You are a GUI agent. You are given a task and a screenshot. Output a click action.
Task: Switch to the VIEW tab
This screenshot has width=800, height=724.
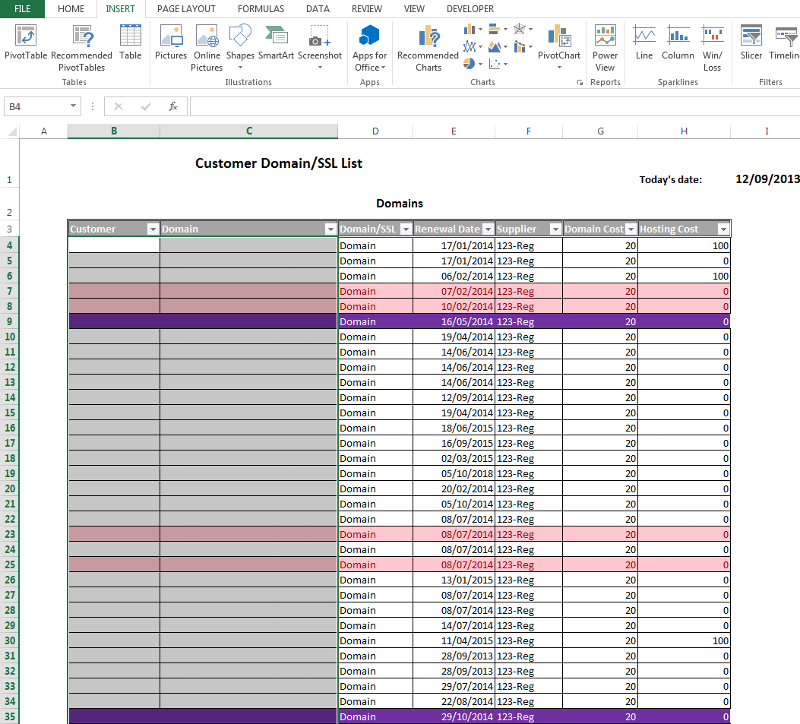point(414,9)
